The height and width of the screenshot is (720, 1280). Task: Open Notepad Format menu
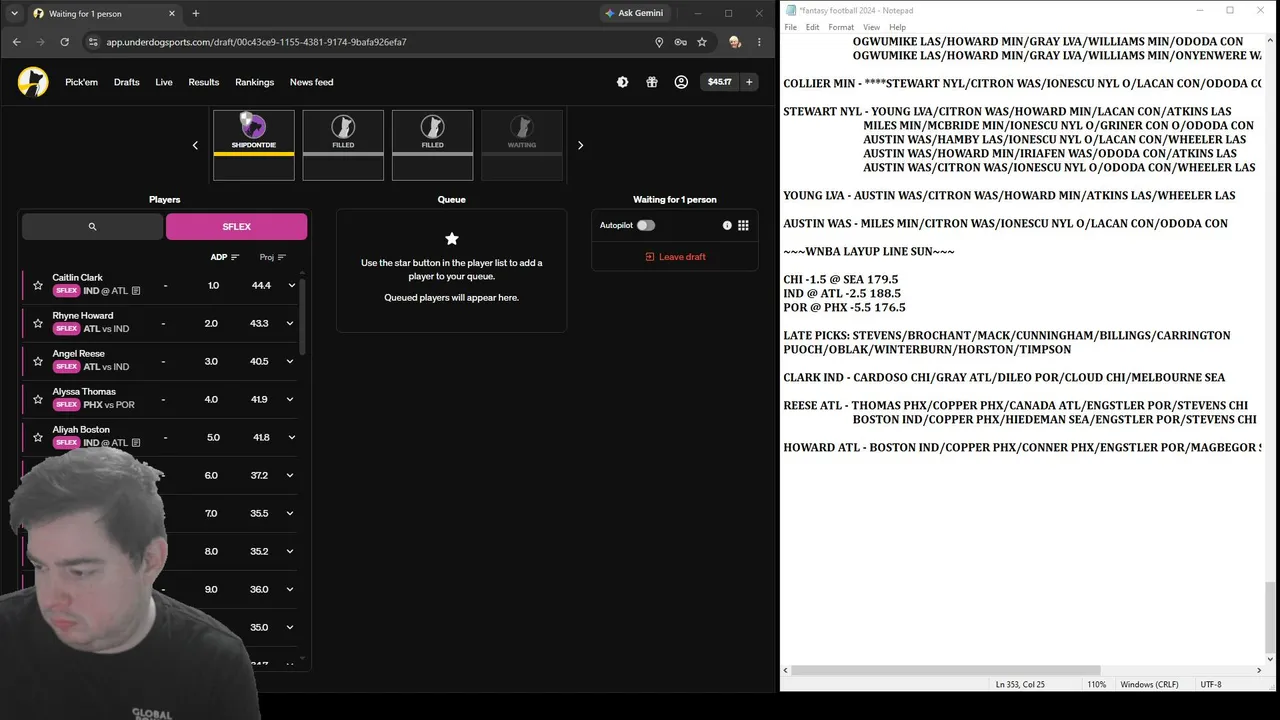pos(841,27)
